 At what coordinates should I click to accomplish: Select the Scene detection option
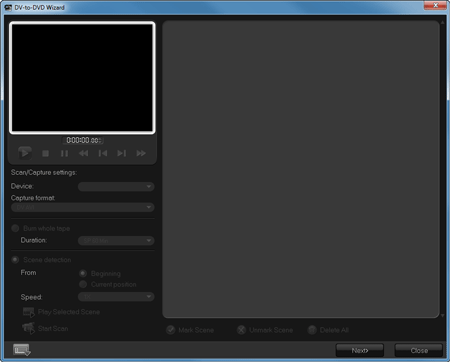(x=41, y=260)
